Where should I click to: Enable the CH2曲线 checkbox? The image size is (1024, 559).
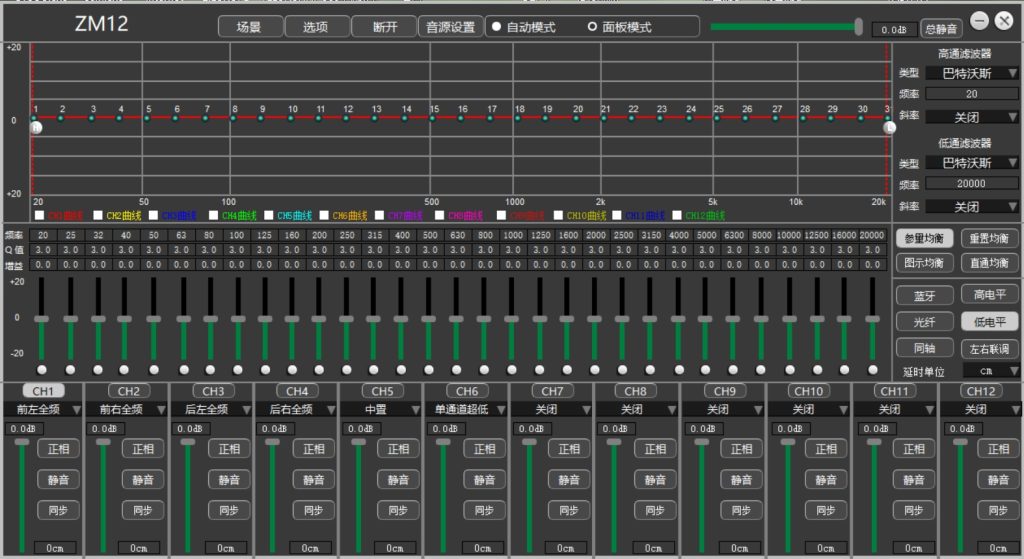coord(98,215)
